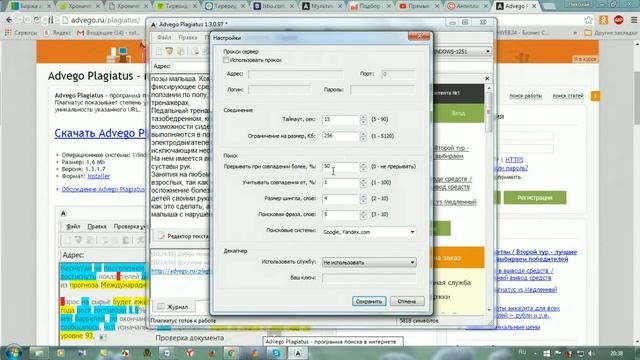This screenshot has width=640, height=360.
Task: Open the 'Использовать службу' dropdown
Action: tap(412, 262)
